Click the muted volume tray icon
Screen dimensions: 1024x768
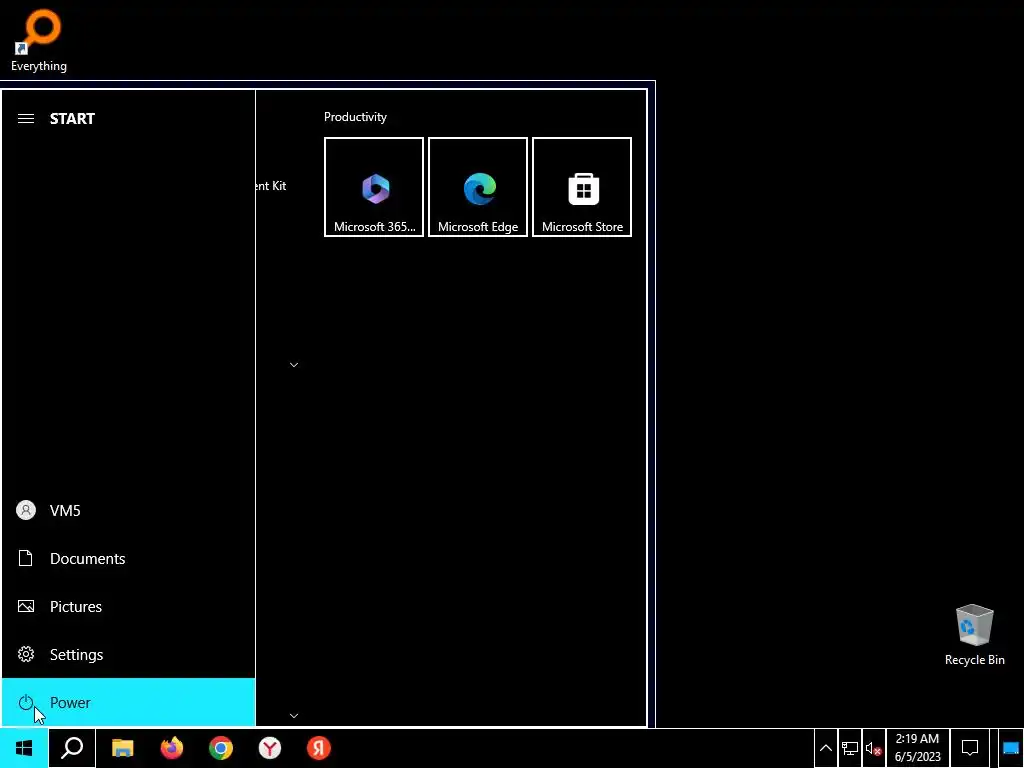coord(873,748)
